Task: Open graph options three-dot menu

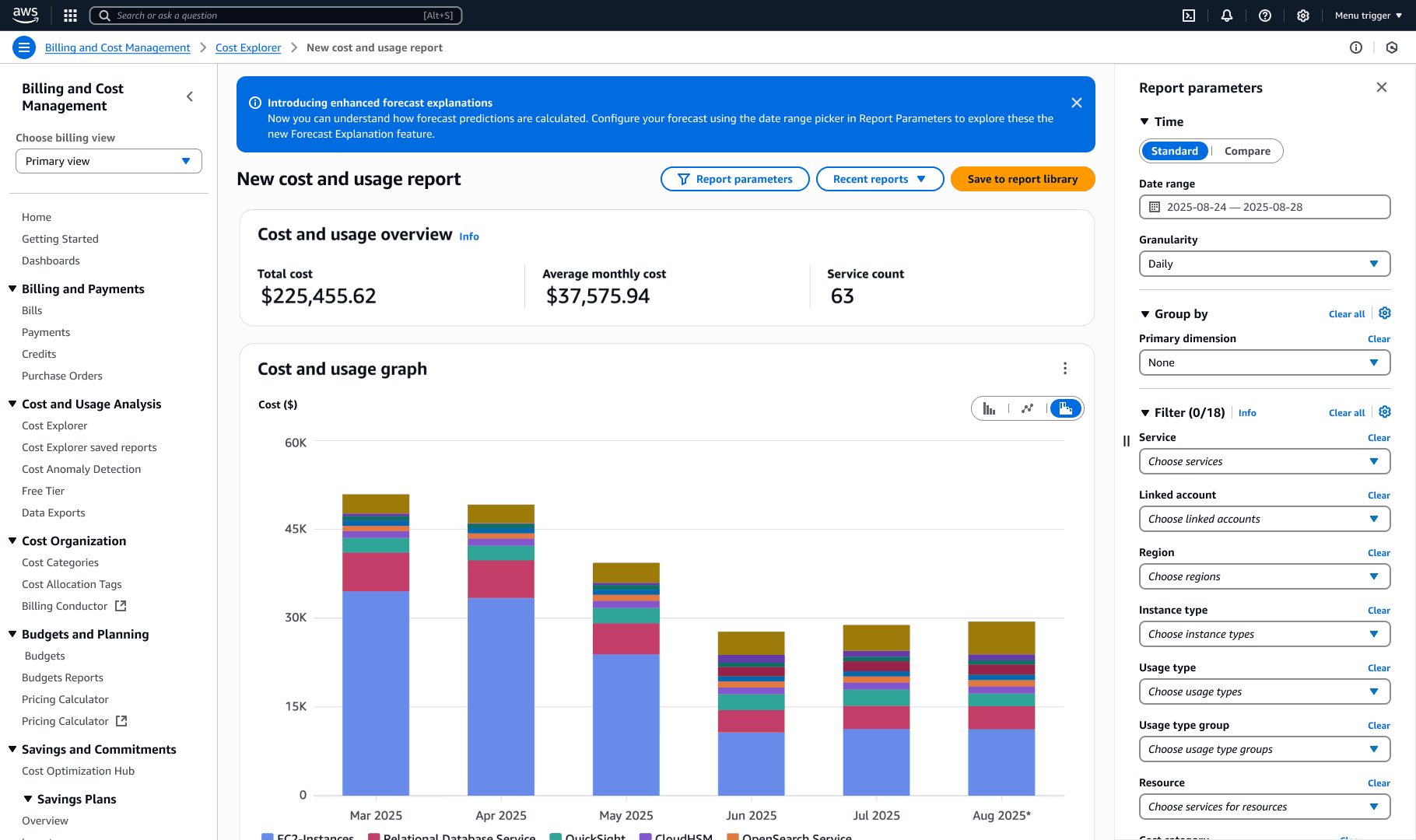Action: tap(1065, 369)
